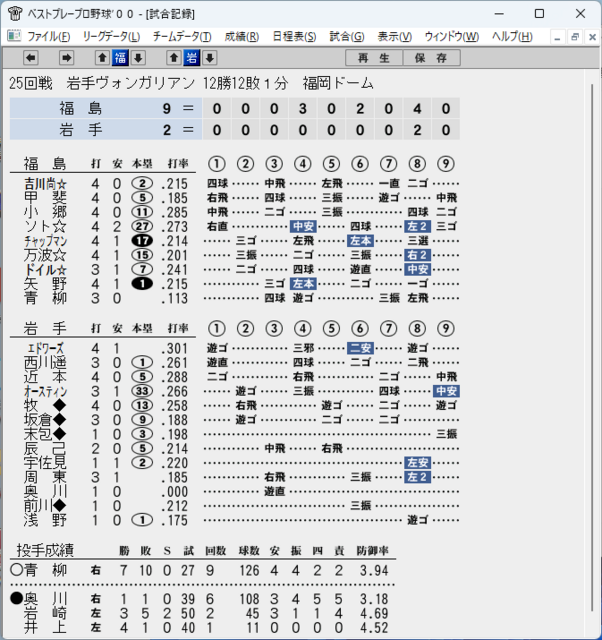Click 宇佐見's highlighted 左安 result
Image resolution: width=602 pixels, height=640 pixels.
click(x=417, y=462)
